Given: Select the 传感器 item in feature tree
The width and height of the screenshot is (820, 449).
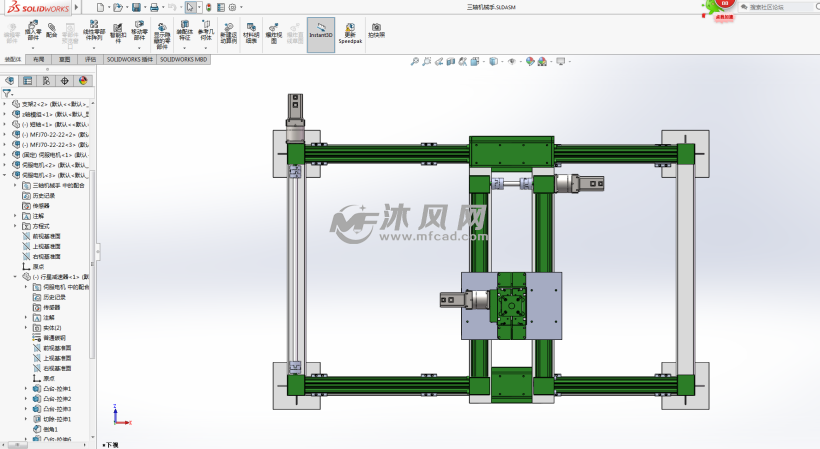Looking at the screenshot, I should (41, 206).
